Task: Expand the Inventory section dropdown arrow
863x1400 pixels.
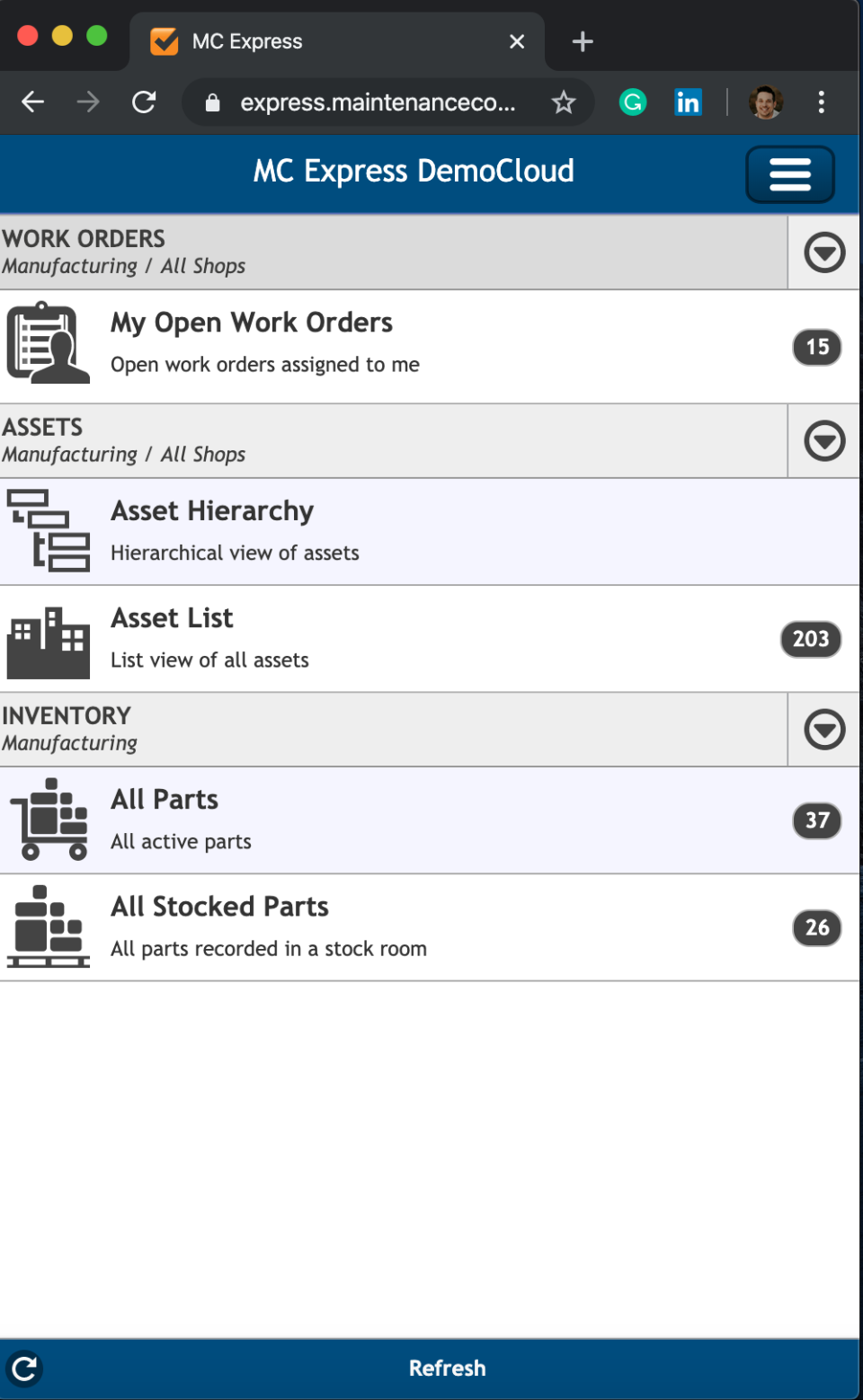Action: [x=824, y=730]
